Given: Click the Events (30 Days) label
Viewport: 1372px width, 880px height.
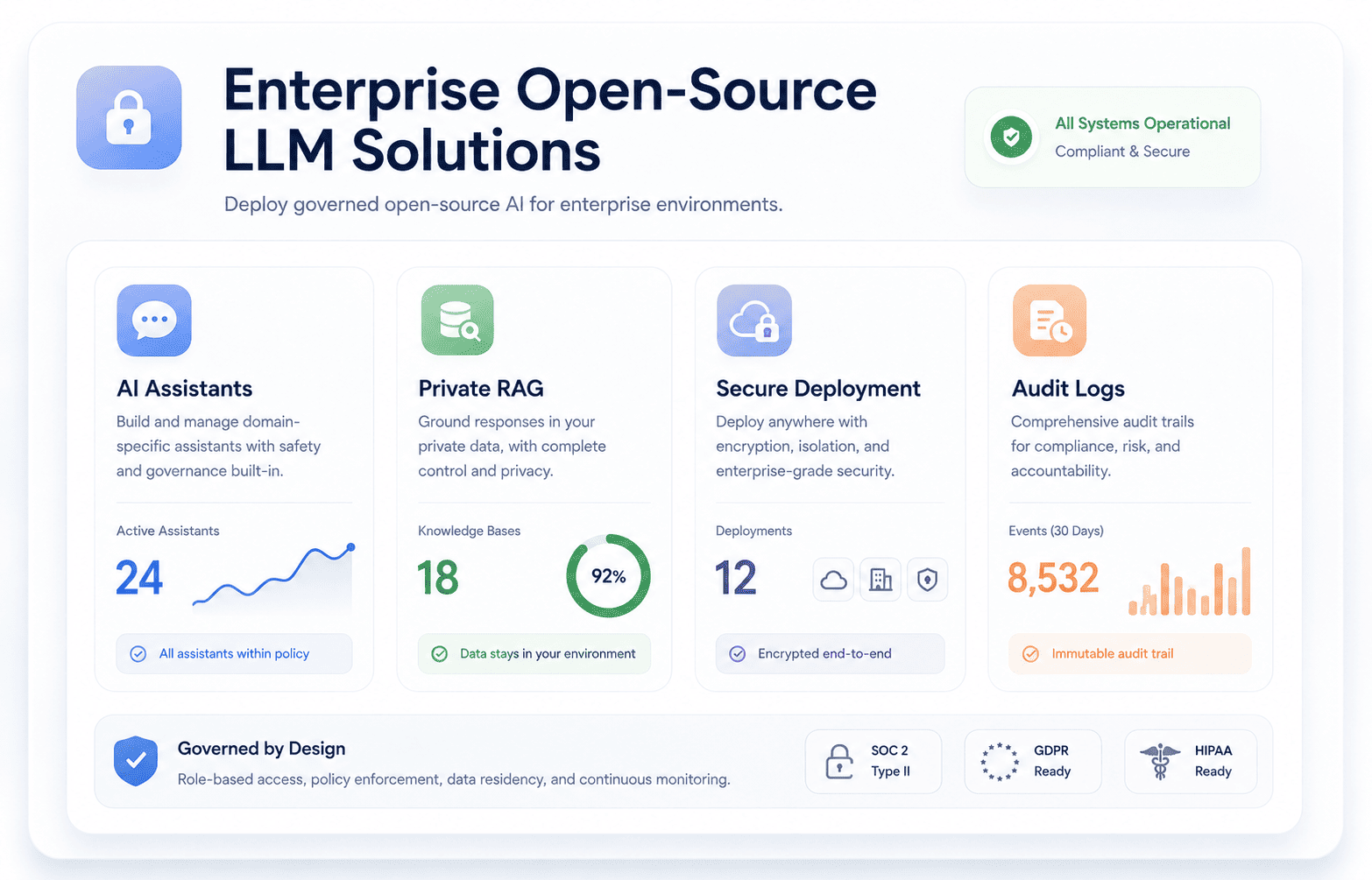Looking at the screenshot, I should pos(1057,531).
